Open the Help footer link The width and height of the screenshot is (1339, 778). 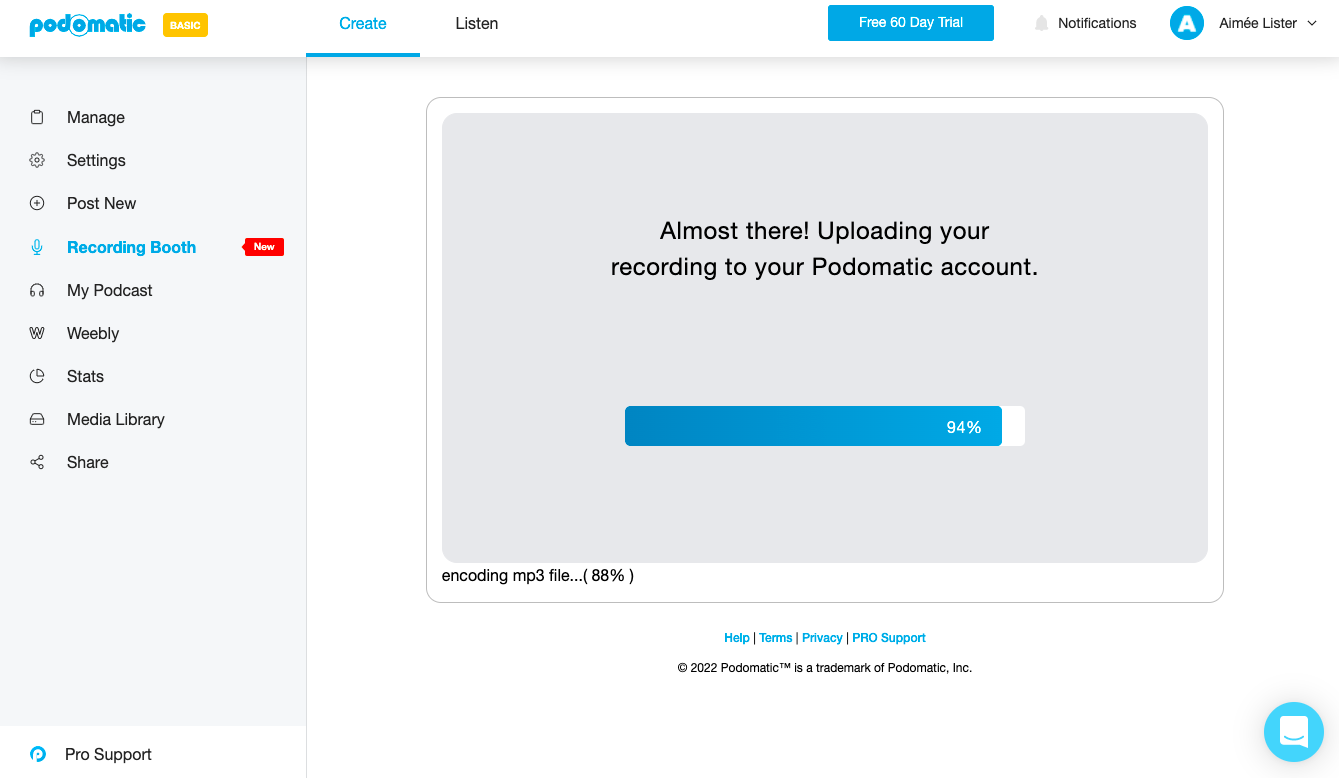737,638
